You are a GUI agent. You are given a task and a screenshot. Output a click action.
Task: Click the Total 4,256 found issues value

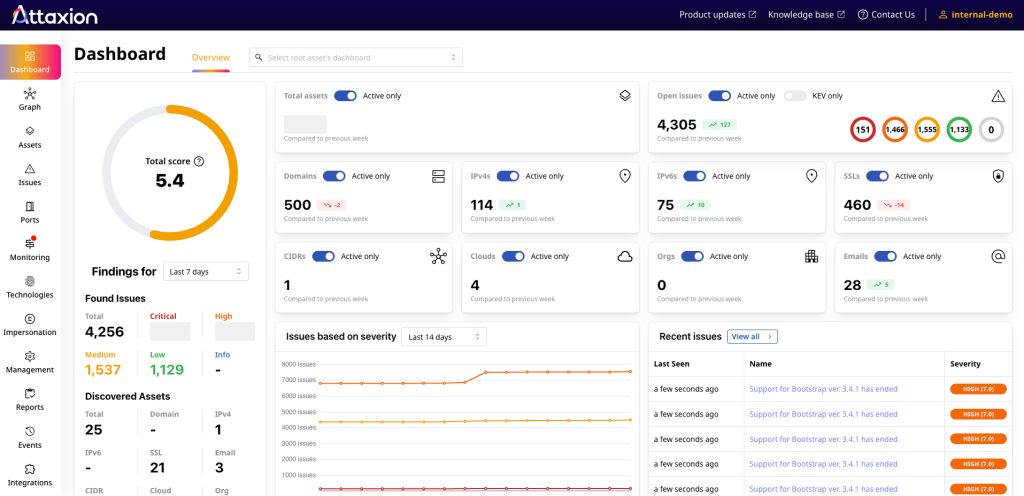tap(104, 332)
